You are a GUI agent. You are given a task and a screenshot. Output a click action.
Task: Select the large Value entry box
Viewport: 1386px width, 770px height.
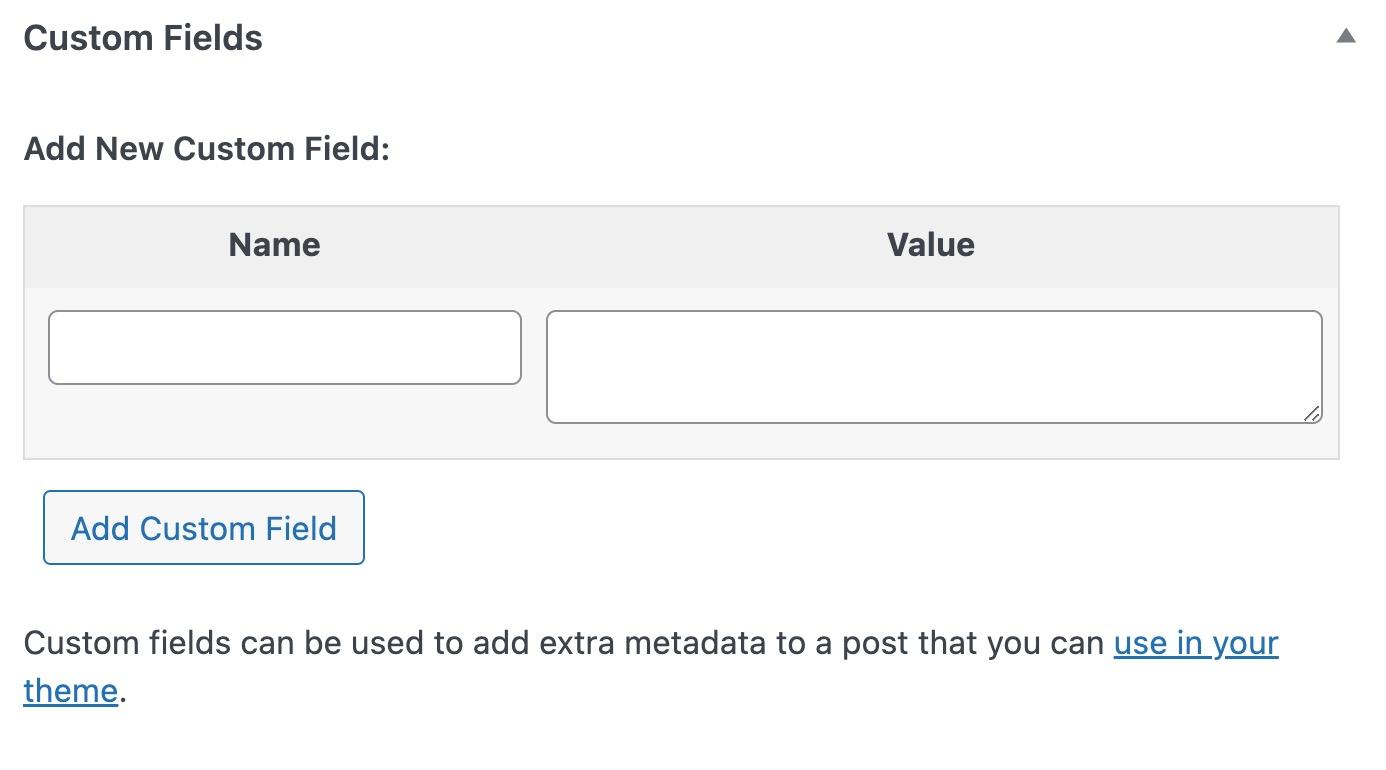pos(933,366)
